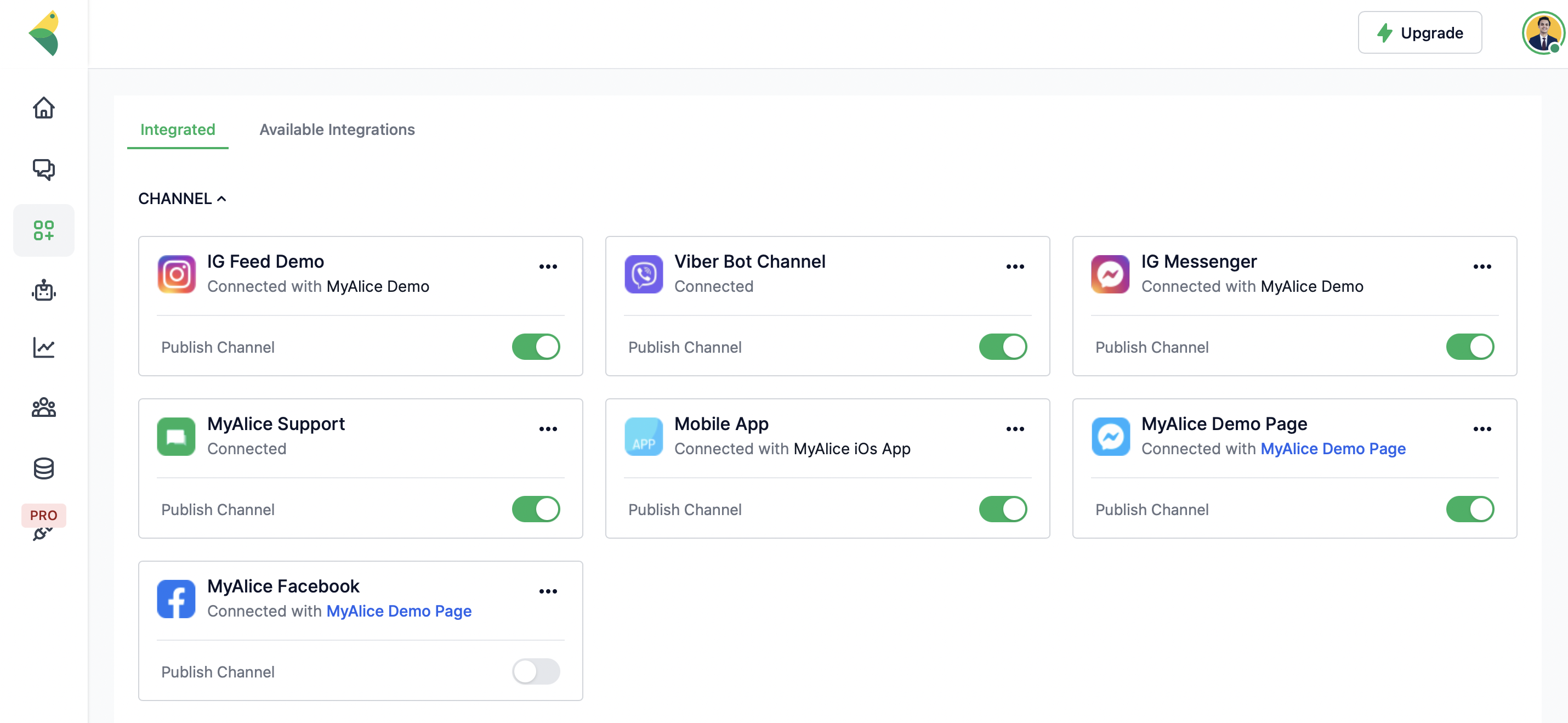The width and height of the screenshot is (1568, 723).
Task: Open MyAlice Demo Page link under MyAlice Facebook
Action: click(399, 611)
